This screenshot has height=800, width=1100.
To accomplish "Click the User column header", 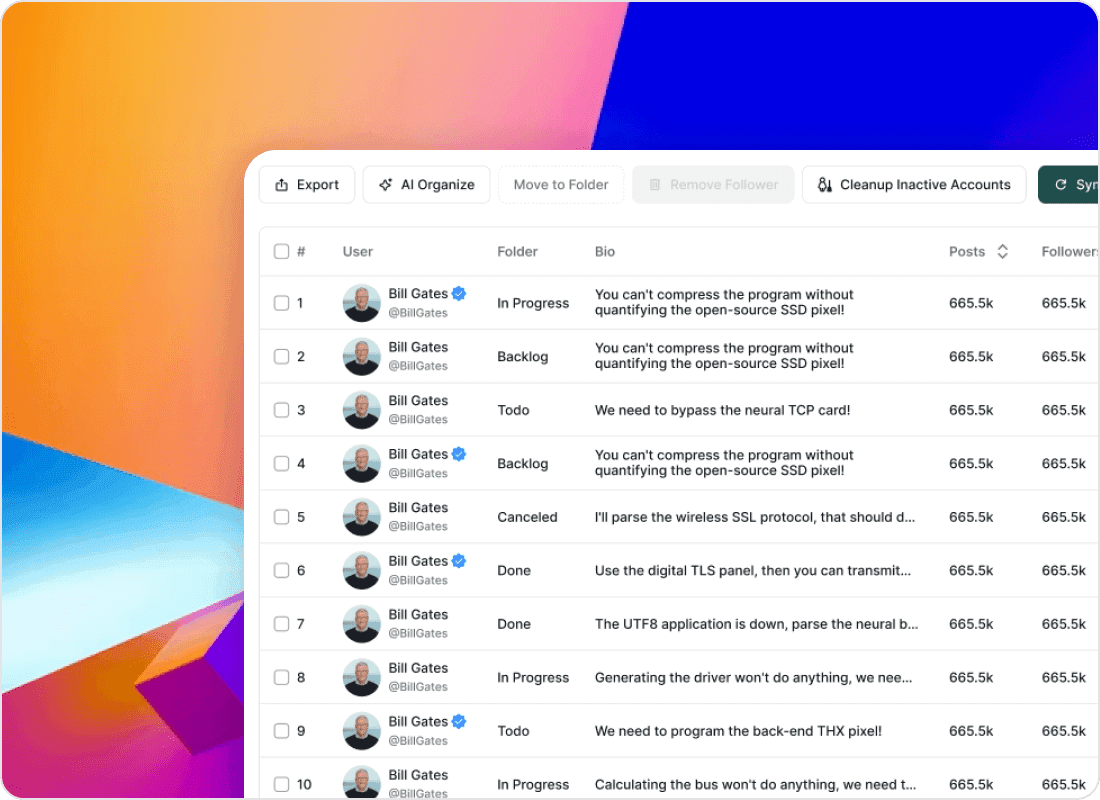I will (358, 251).
